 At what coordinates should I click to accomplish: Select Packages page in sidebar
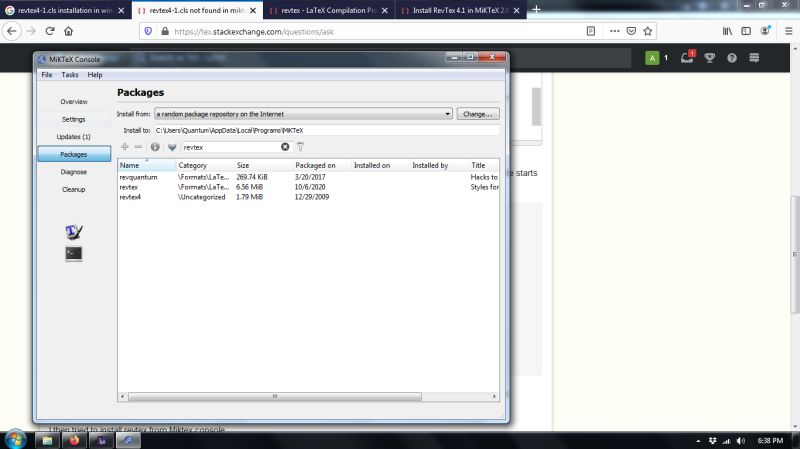(74, 154)
